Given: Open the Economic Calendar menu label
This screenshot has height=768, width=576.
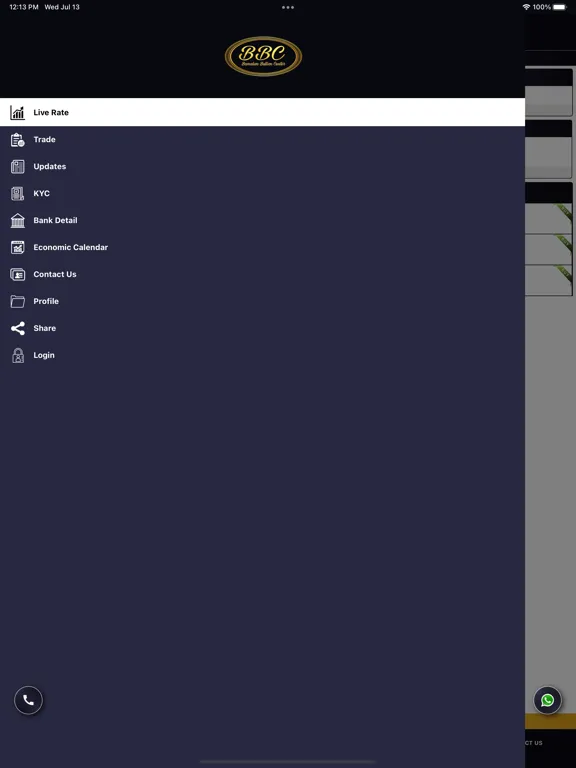Looking at the screenshot, I should 71,247.
